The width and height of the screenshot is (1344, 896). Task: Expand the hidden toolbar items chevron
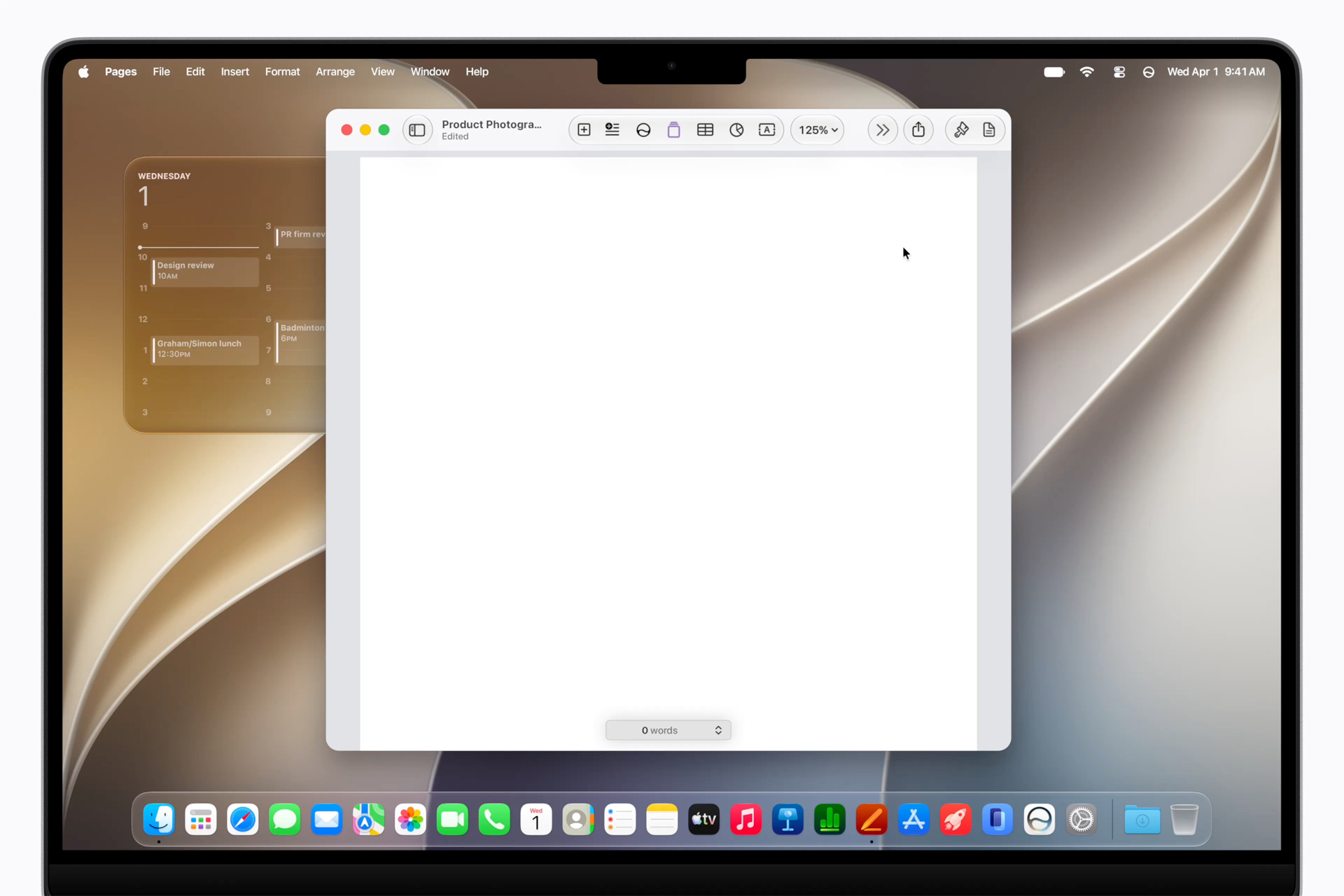click(883, 130)
